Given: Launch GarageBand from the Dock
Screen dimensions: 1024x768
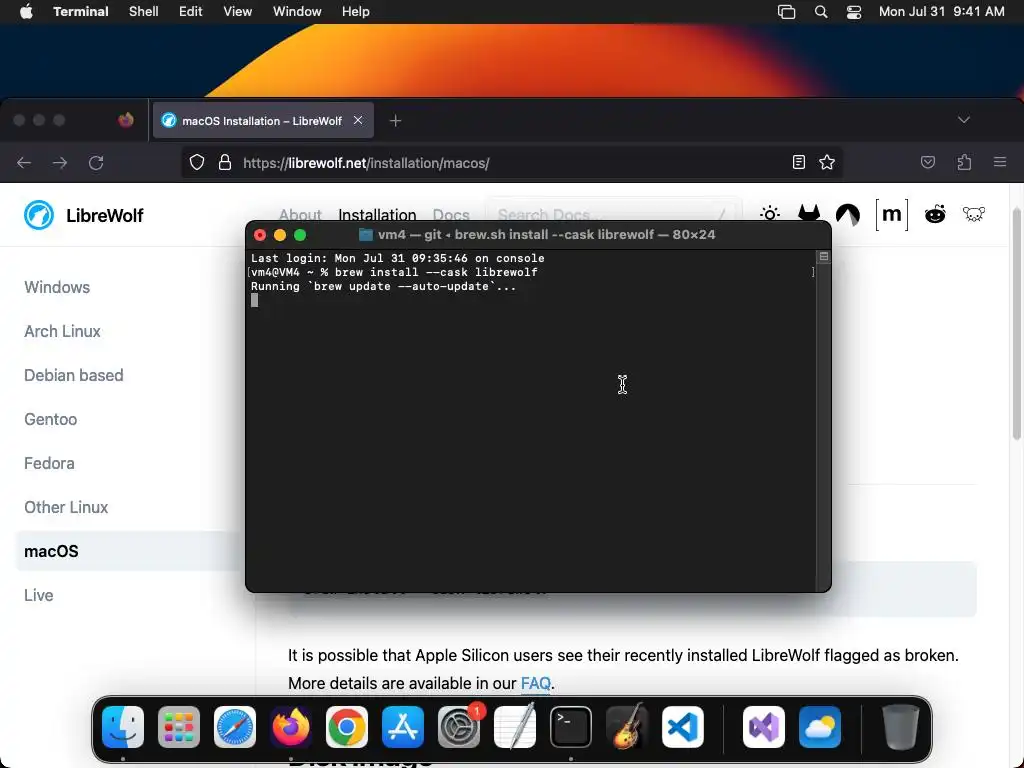Looking at the screenshot, I should [627, 727].
